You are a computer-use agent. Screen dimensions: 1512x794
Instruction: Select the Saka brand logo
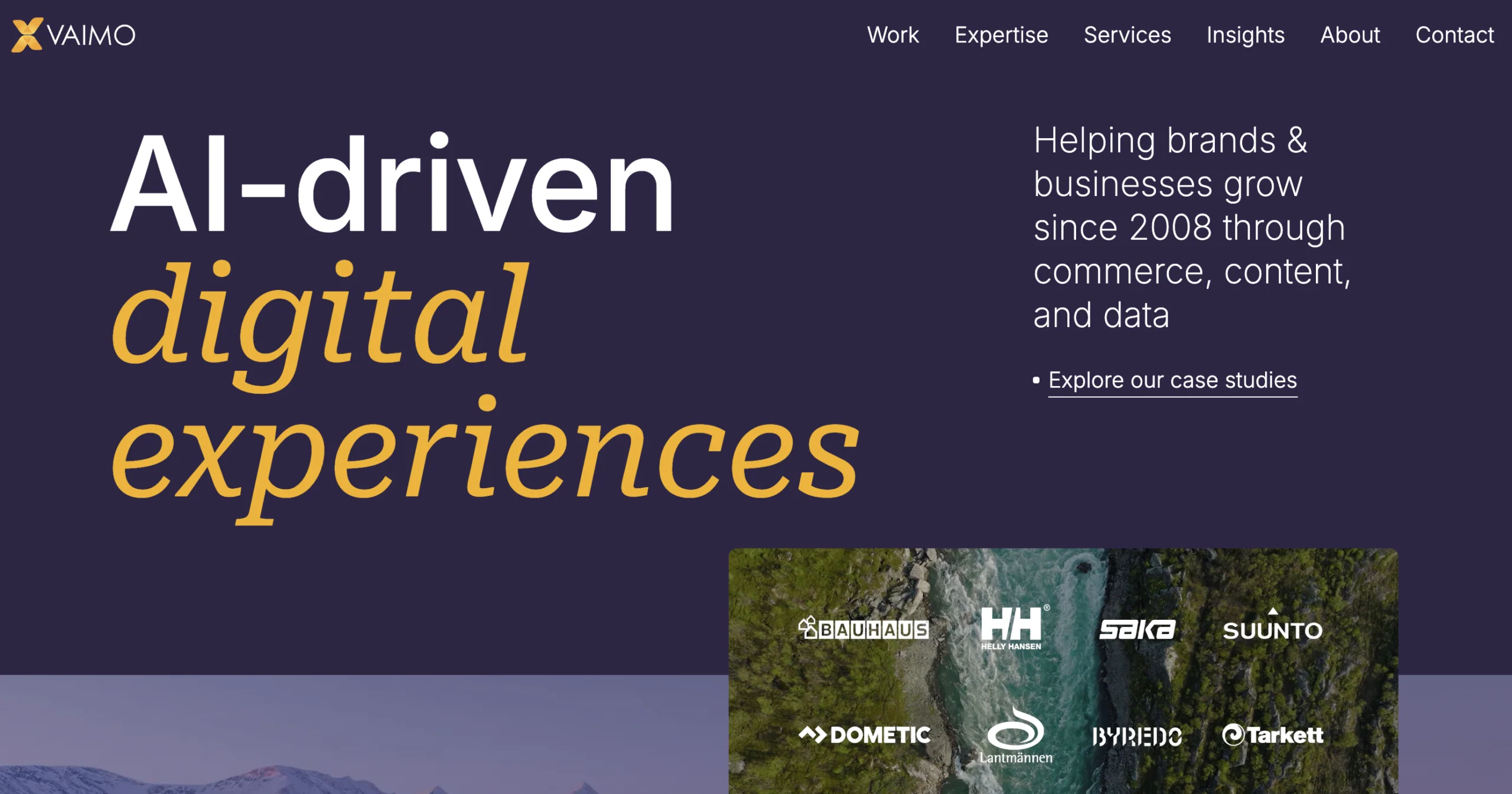click(x=1137, y=630)
